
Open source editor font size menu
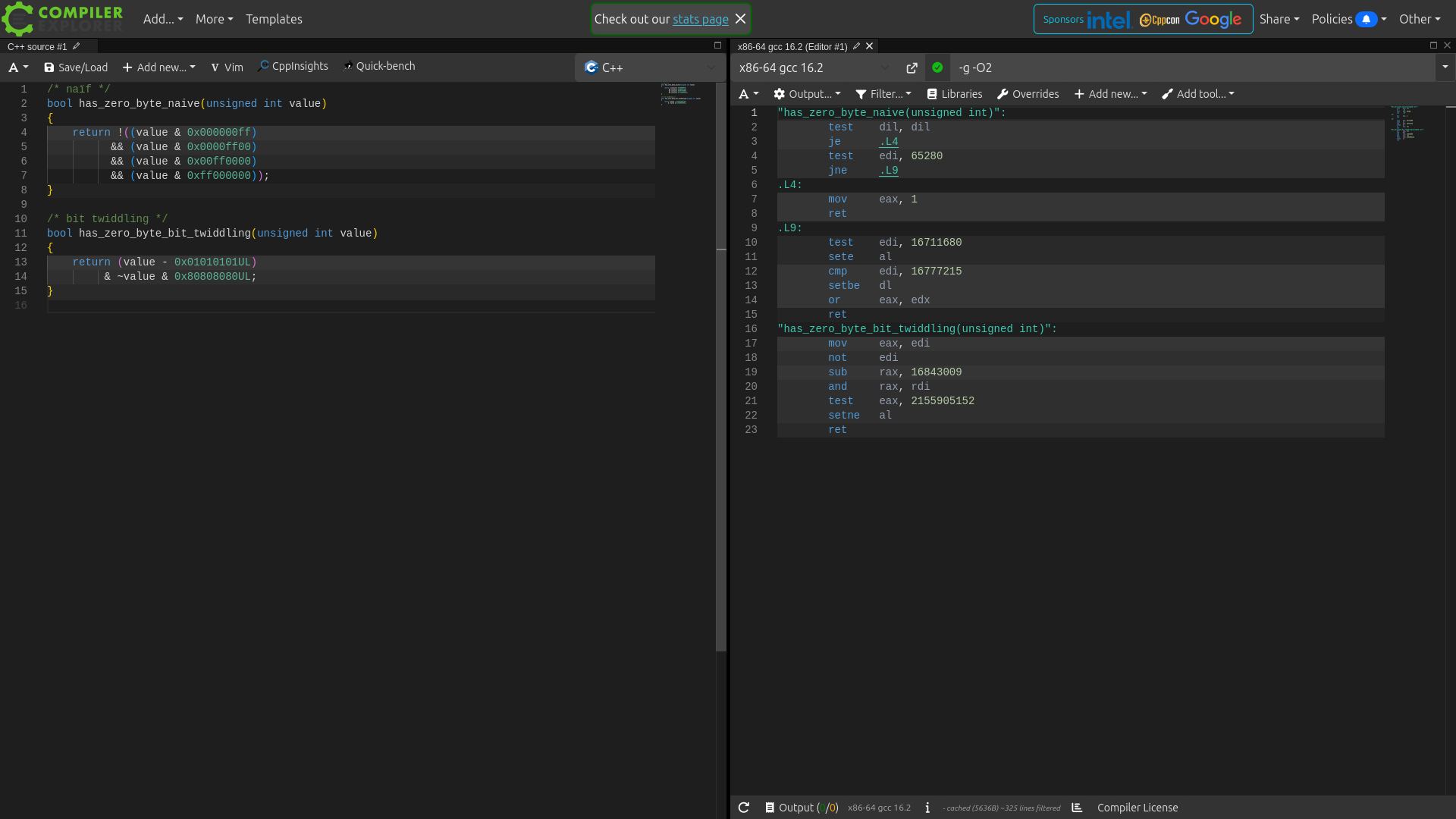pos(18,67)
